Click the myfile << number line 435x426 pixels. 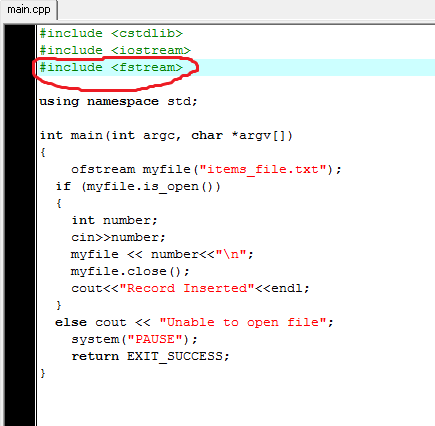pos(162,255)
